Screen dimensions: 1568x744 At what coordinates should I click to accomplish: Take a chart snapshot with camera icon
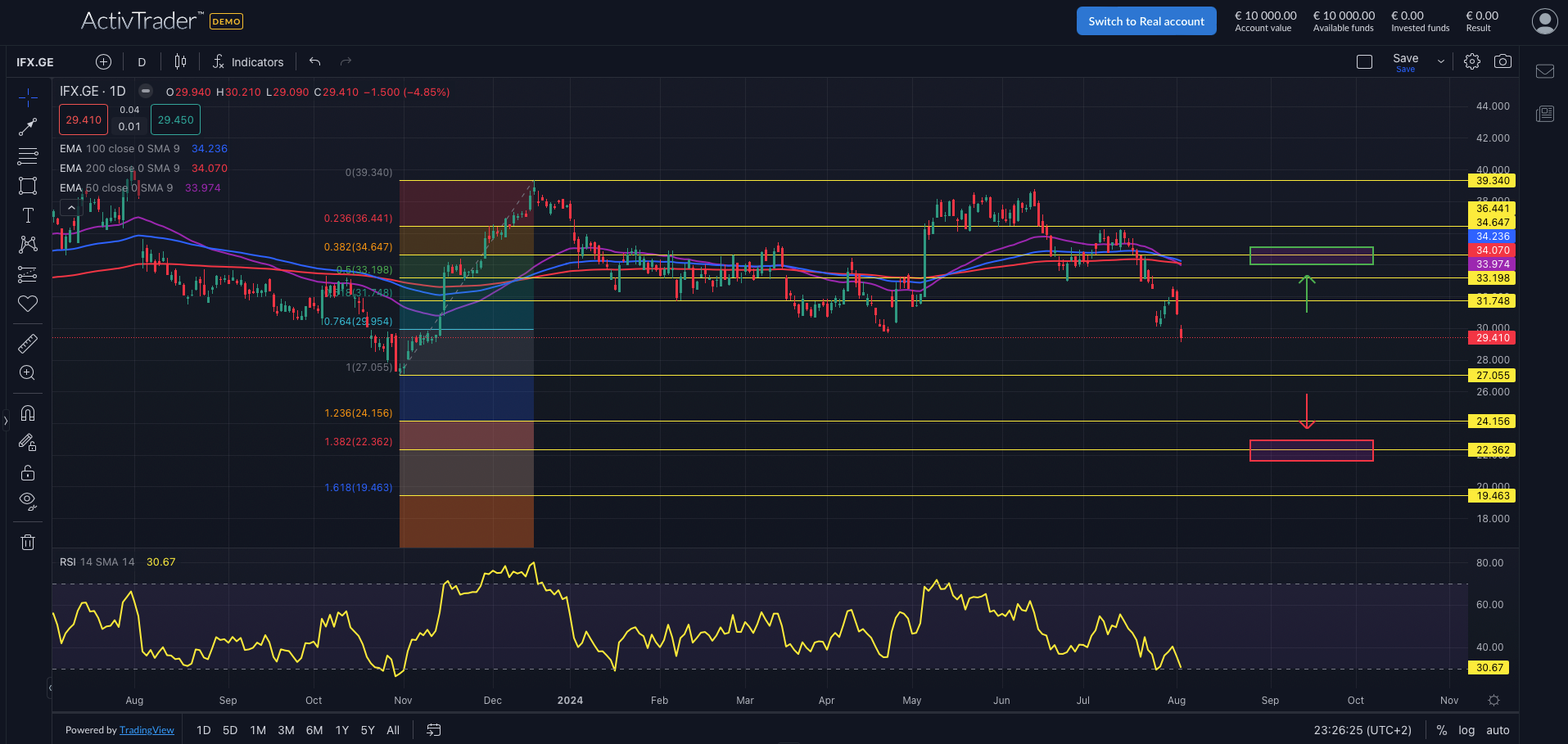click(x=1502, y=61)
